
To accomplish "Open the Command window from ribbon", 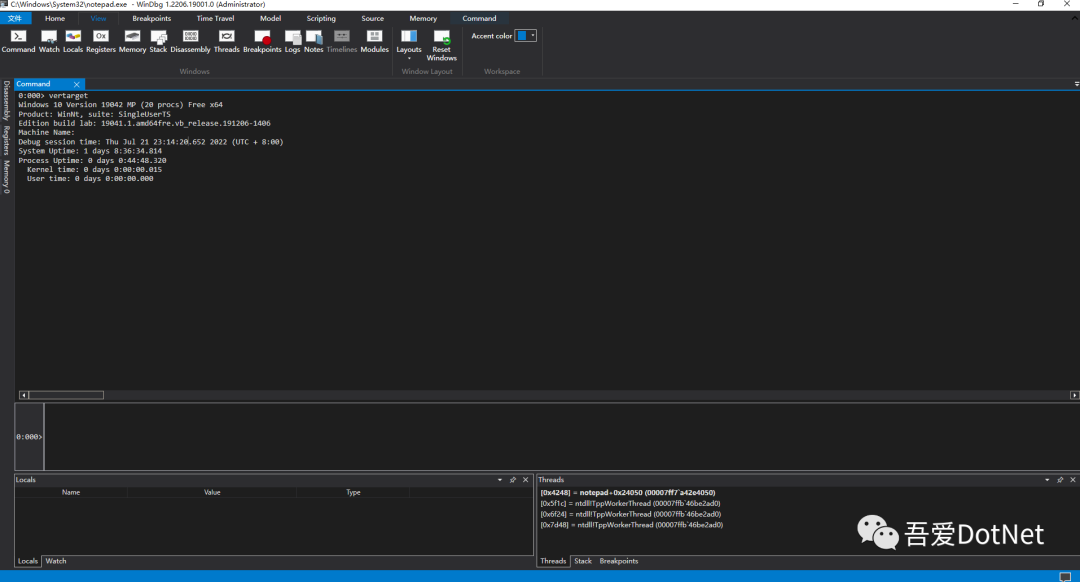I will coord(19,41).
